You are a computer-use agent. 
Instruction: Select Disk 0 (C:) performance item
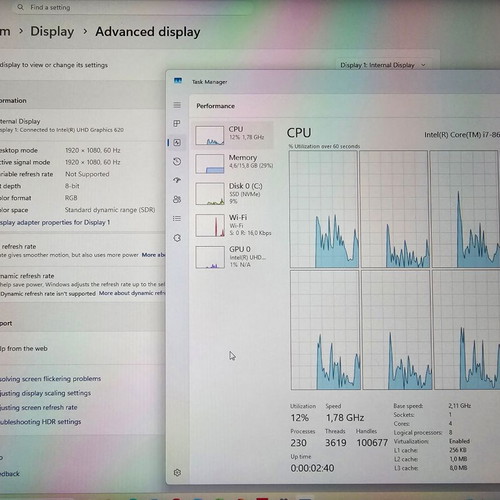233,194
